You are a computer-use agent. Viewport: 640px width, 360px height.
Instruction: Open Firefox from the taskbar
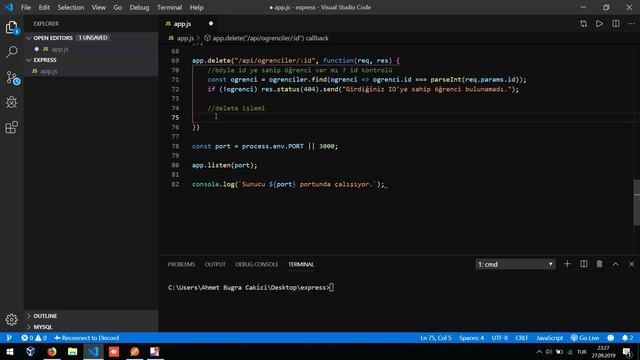(x=52, y=351)
